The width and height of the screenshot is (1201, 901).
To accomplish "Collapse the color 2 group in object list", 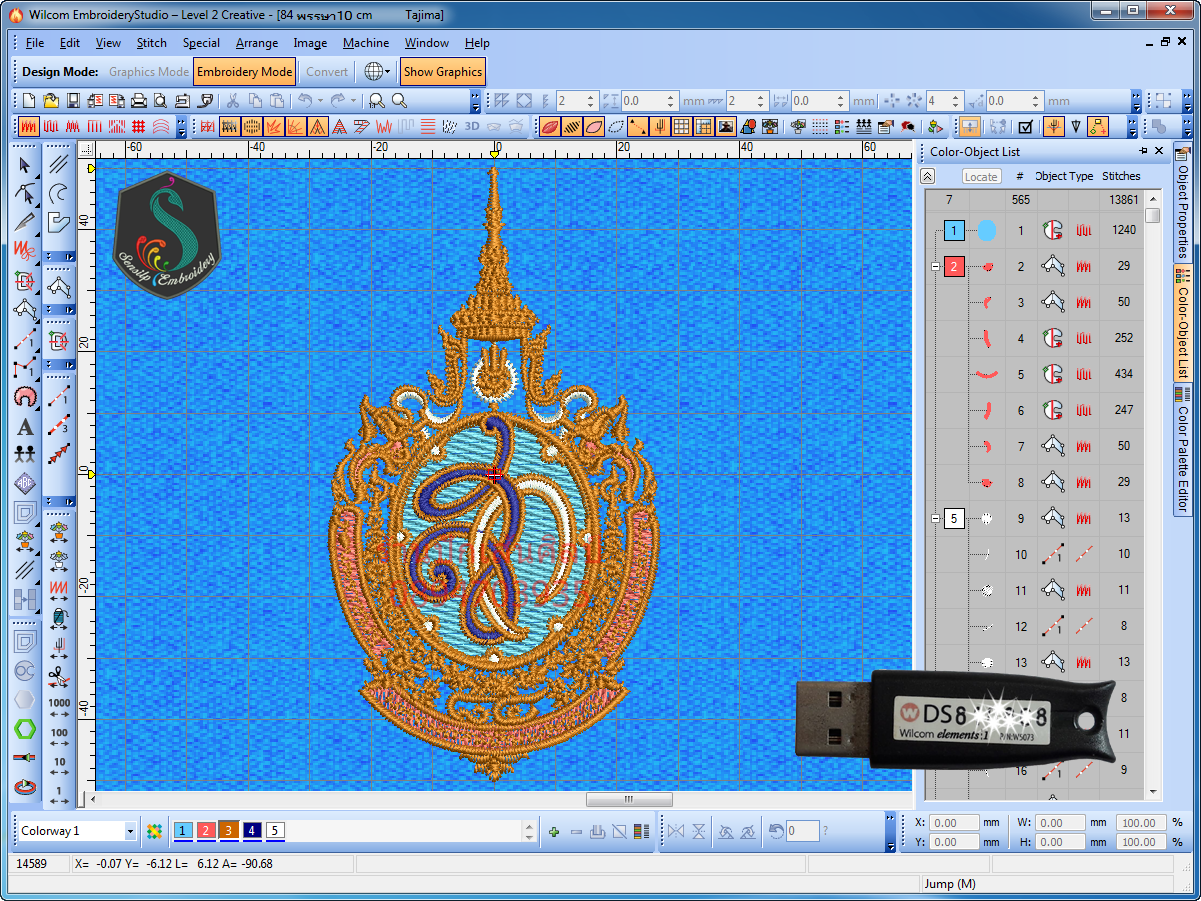I will [x=936, y=267].
